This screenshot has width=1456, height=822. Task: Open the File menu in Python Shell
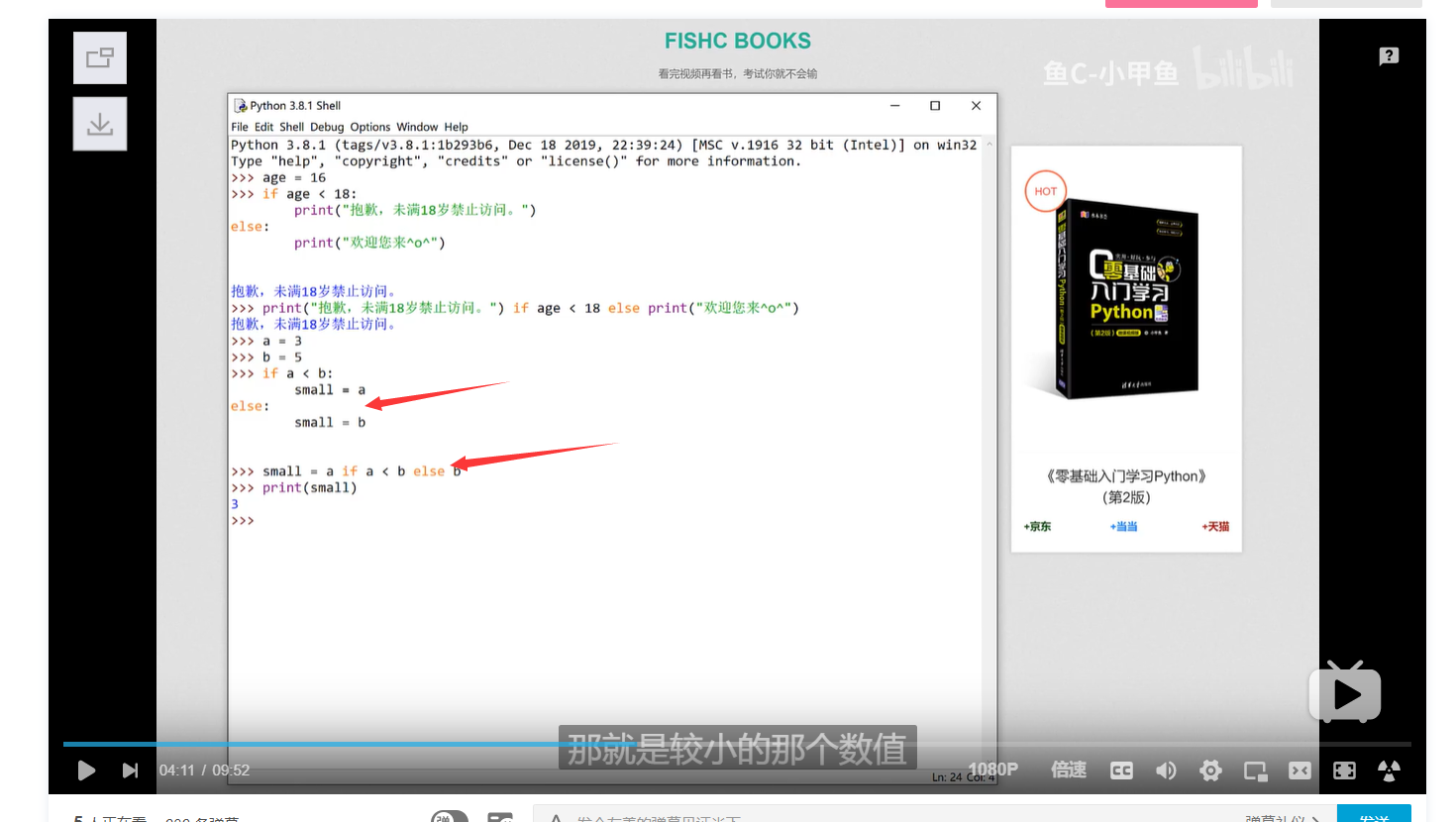point(240,127)
